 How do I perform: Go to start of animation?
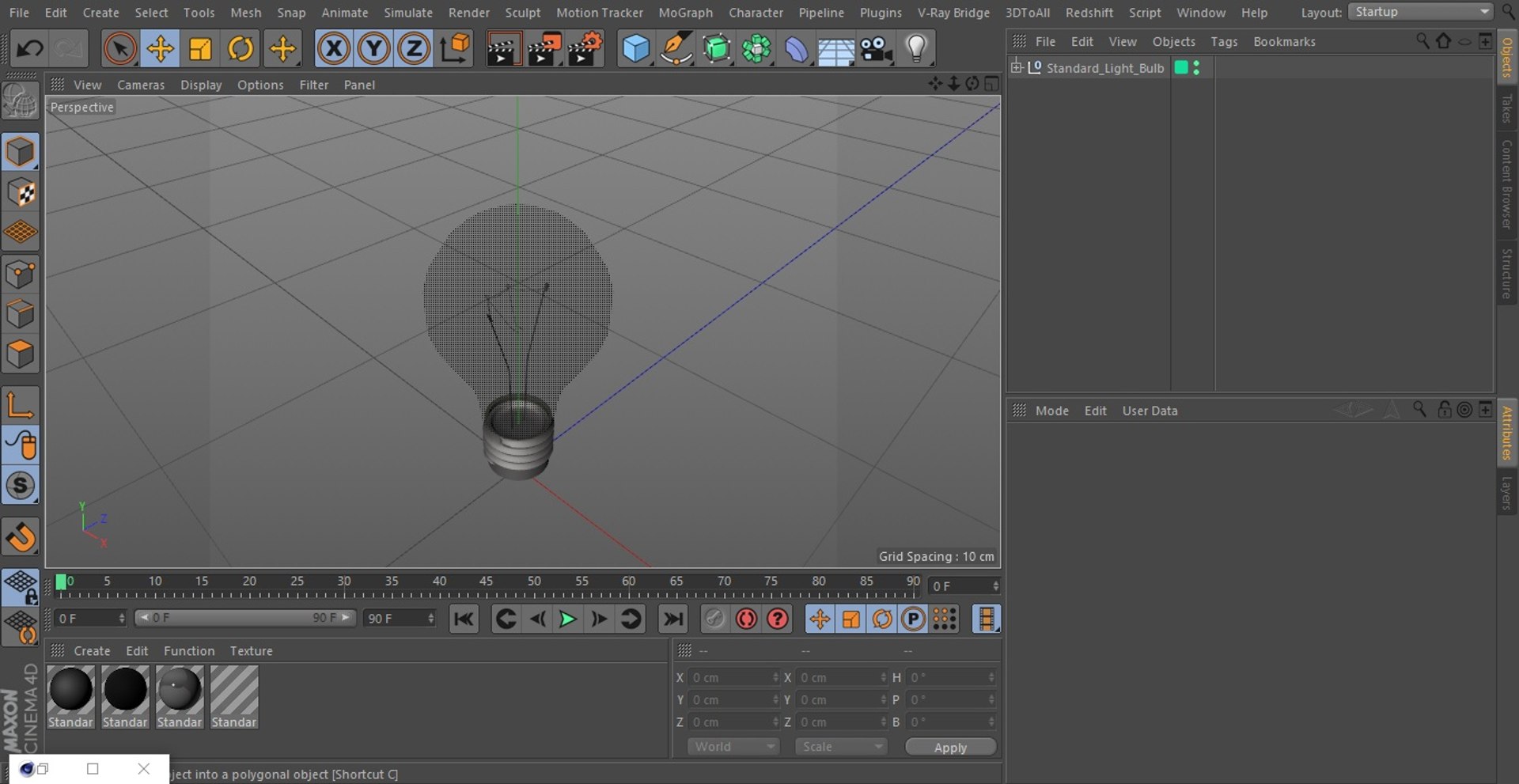[x=464, y=619]
